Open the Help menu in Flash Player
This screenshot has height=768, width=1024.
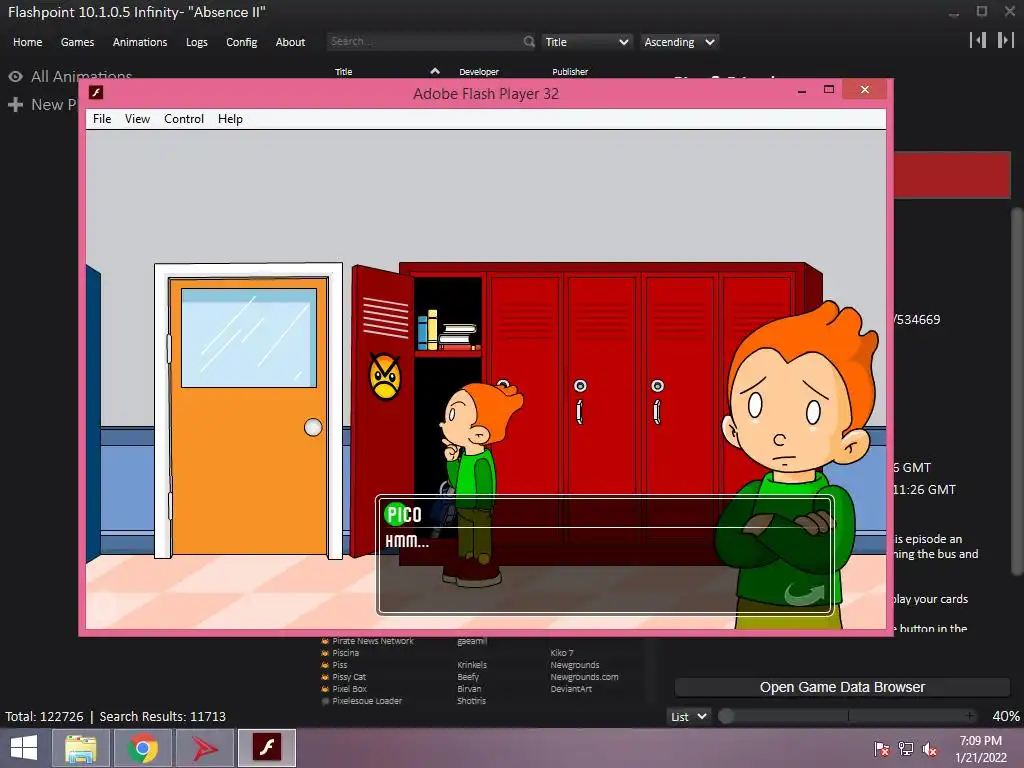click(x=230, y=119)
